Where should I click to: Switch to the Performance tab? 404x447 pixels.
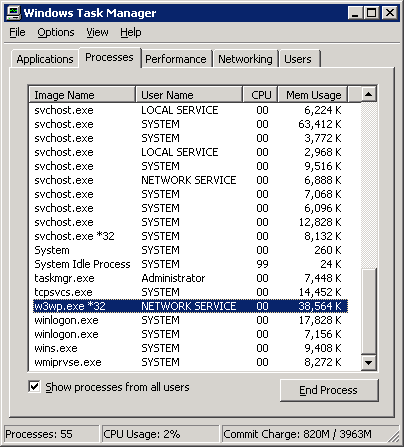(176, 59)
